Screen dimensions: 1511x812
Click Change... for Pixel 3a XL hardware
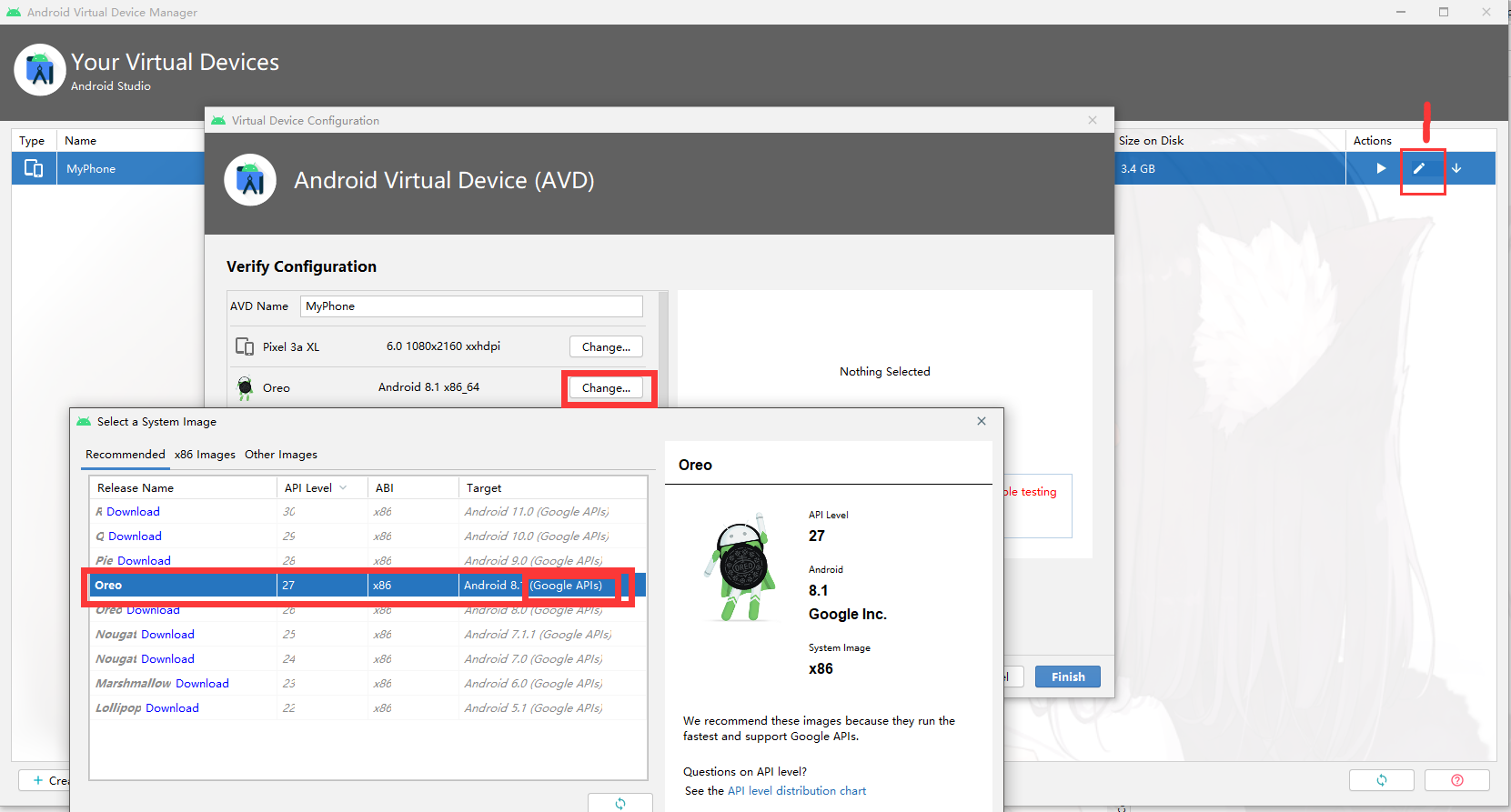click(606, 346)
